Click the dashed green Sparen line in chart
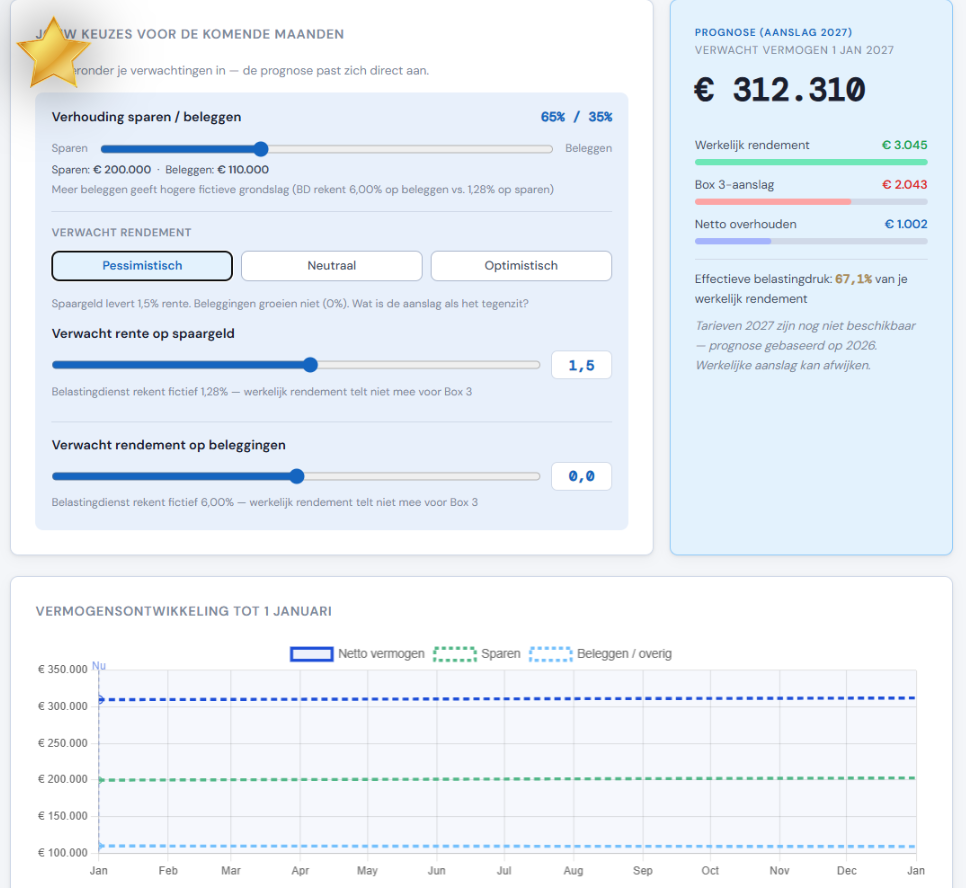Image resolution: width=966 pixels, height=888 pixels. click(500, 779)
